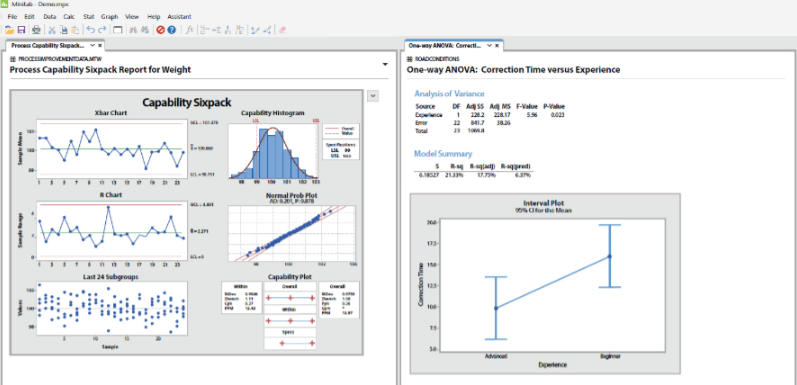Open the Calc menu

(69, 17)
